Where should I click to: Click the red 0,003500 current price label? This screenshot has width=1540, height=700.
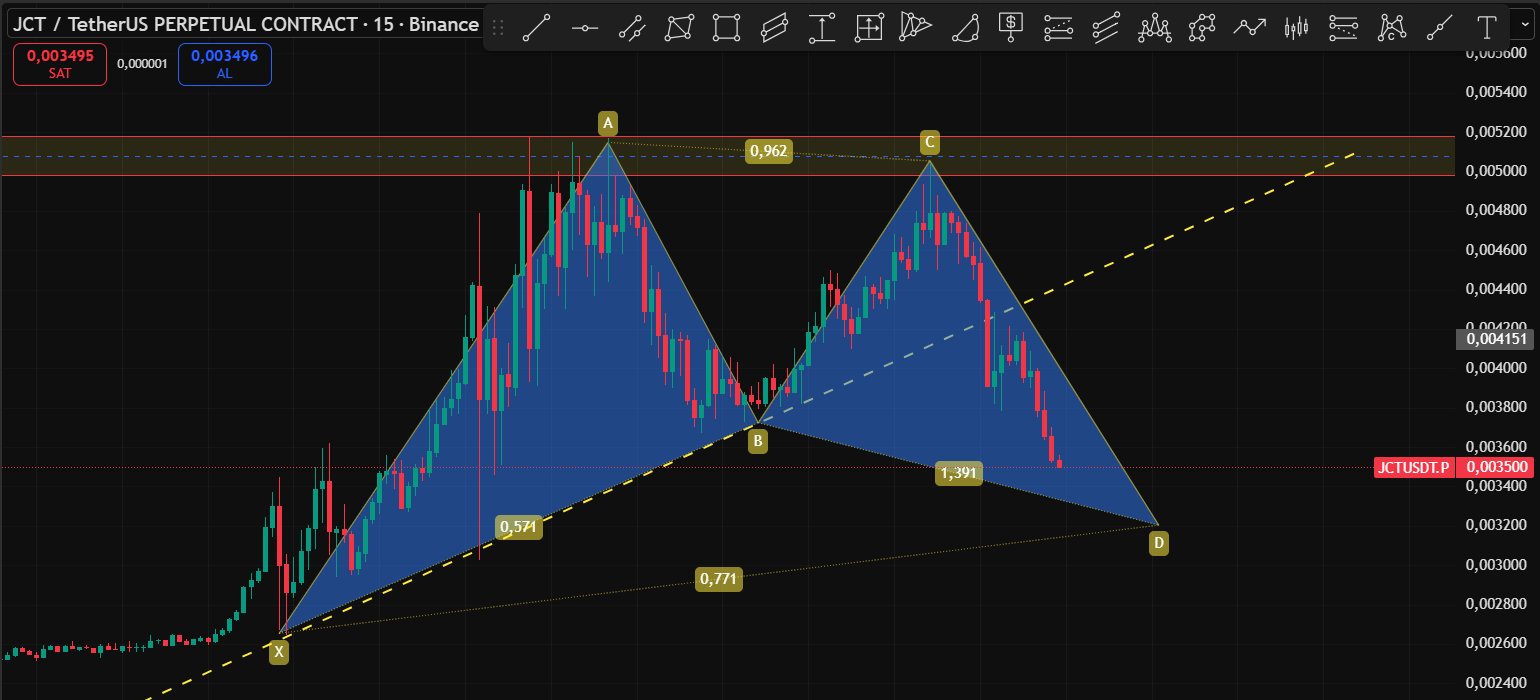(1495, 467)
